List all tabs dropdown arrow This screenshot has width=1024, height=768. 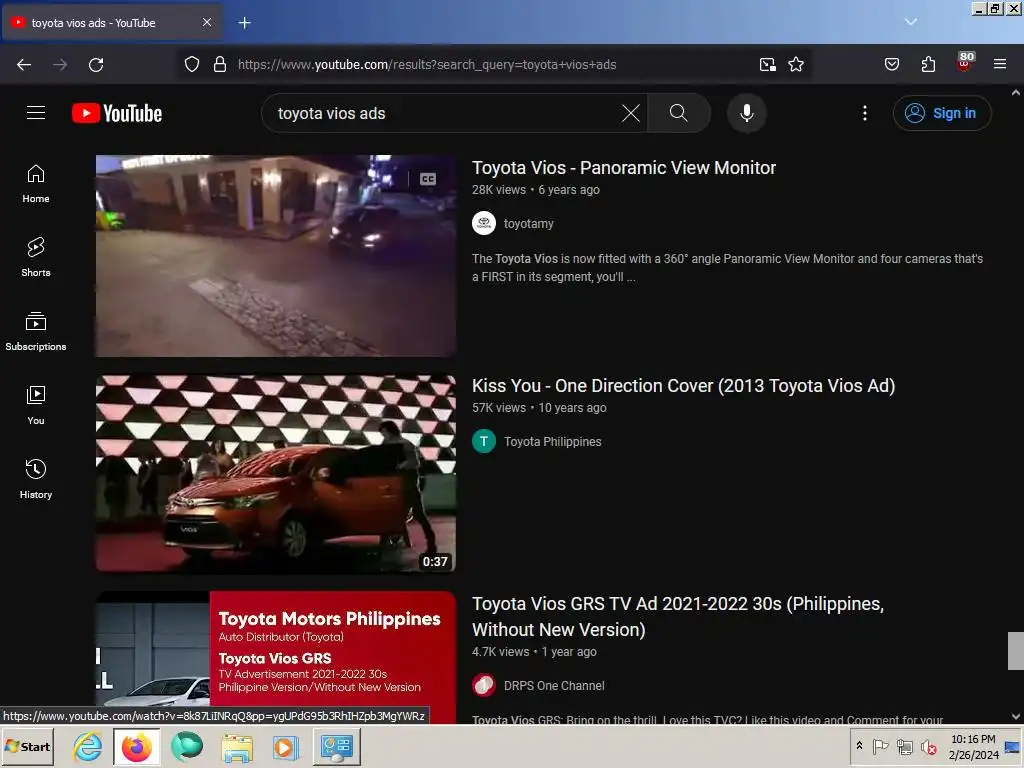(x=910, y=22)
